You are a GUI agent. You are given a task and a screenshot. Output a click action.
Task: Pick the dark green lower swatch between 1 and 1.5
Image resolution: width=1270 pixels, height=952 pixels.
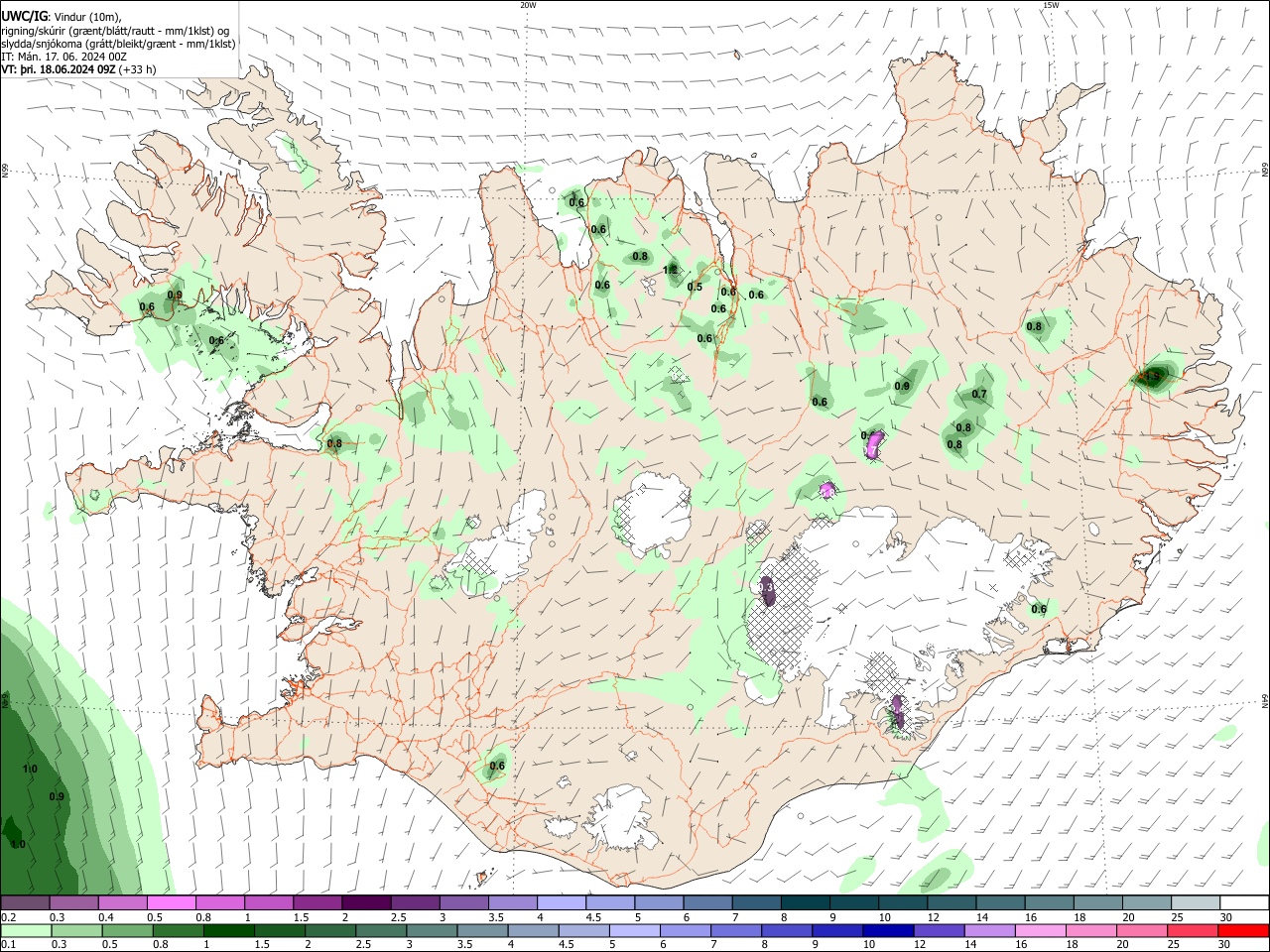coord(228,930)
